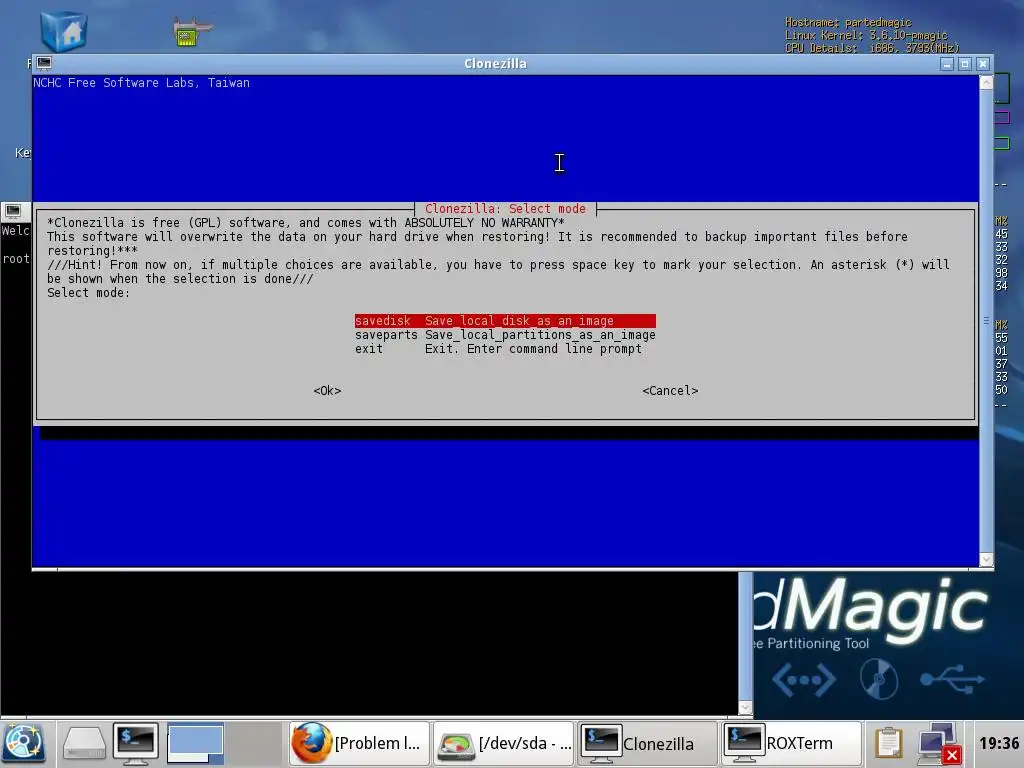Select the Clonezilla taskbar entry
This screenshot has height=768, width=1024.
point(647,743)
